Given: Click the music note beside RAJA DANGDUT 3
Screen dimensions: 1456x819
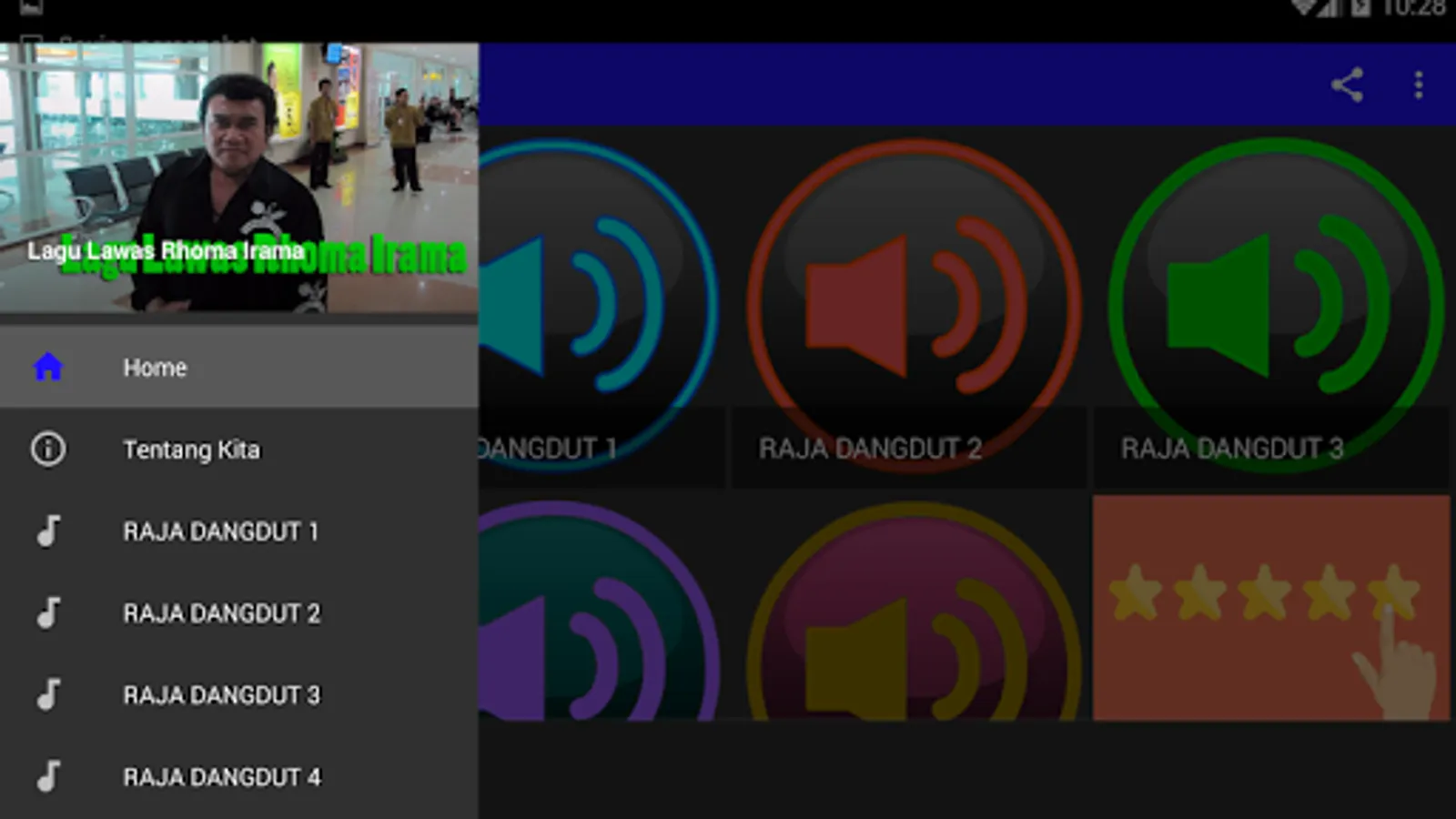Looking at the screenshot, I should tap(48, 694).
